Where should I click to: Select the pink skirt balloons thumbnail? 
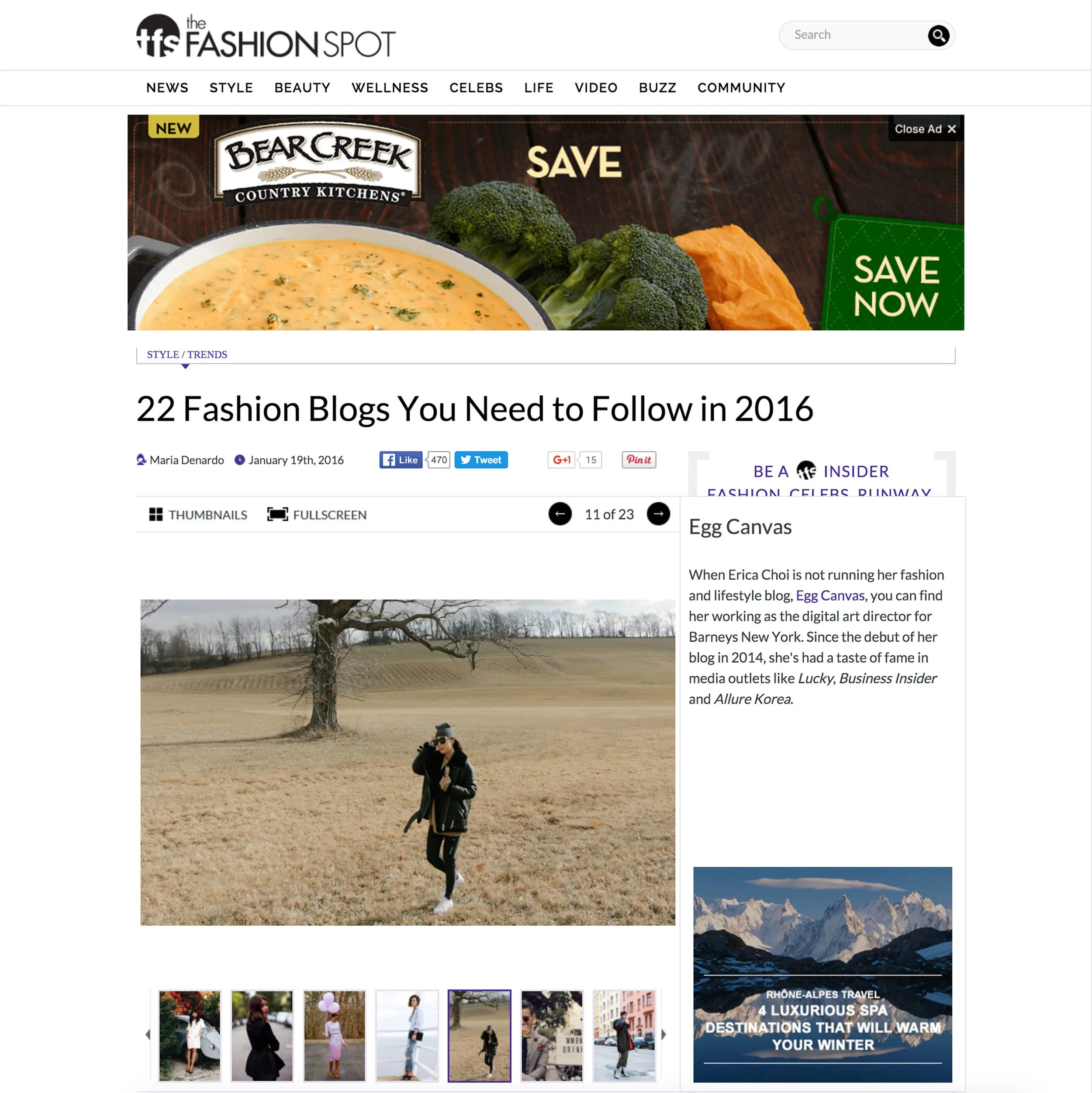[x=335, y=1035]
